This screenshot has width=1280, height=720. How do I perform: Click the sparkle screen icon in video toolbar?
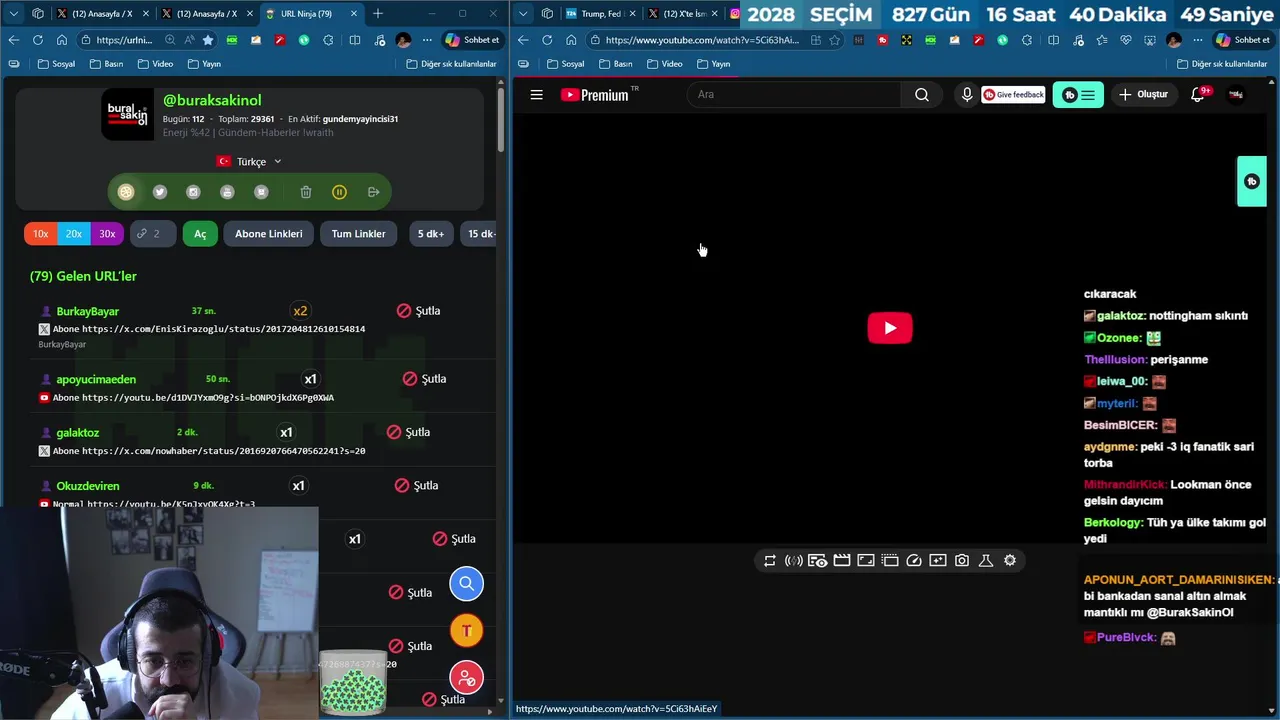click(938, 561)
